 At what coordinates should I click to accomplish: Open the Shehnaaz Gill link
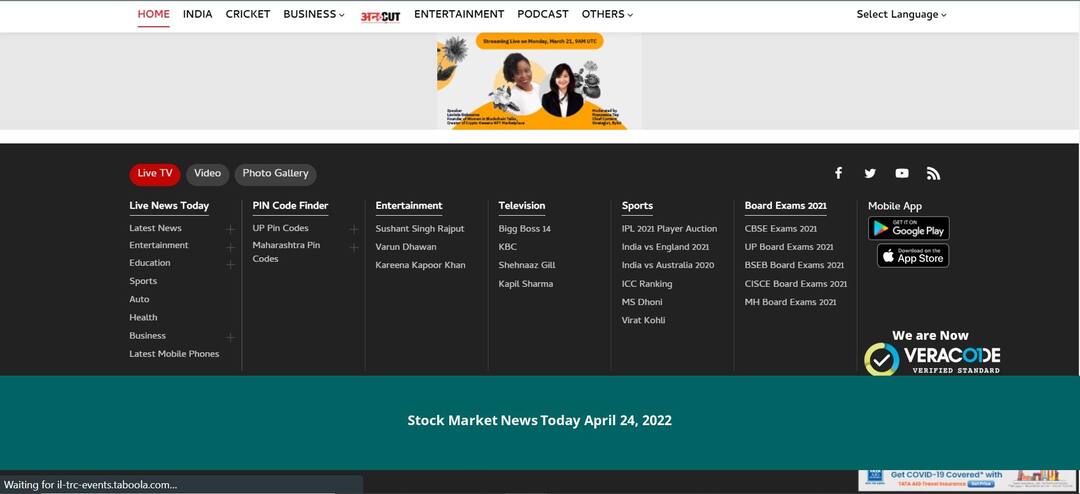click(x=527, y=265)
